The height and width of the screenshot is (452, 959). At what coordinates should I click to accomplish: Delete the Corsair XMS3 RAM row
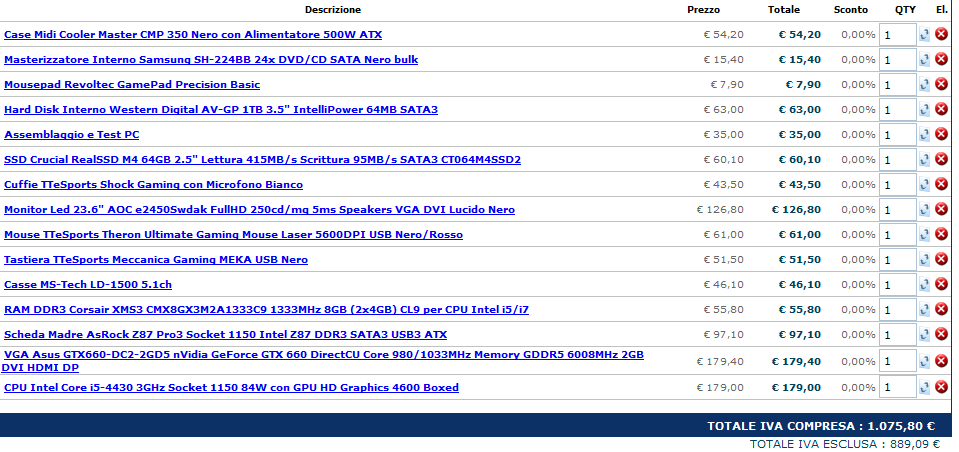point(941,309)
